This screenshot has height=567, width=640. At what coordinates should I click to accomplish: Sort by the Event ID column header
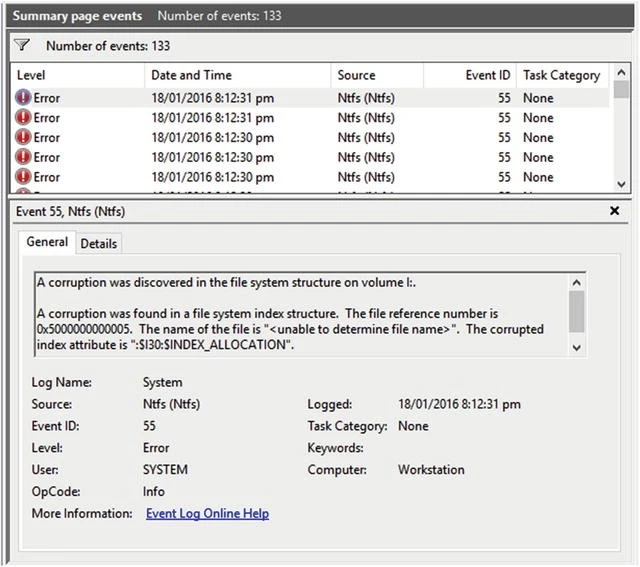coord(490,75)
